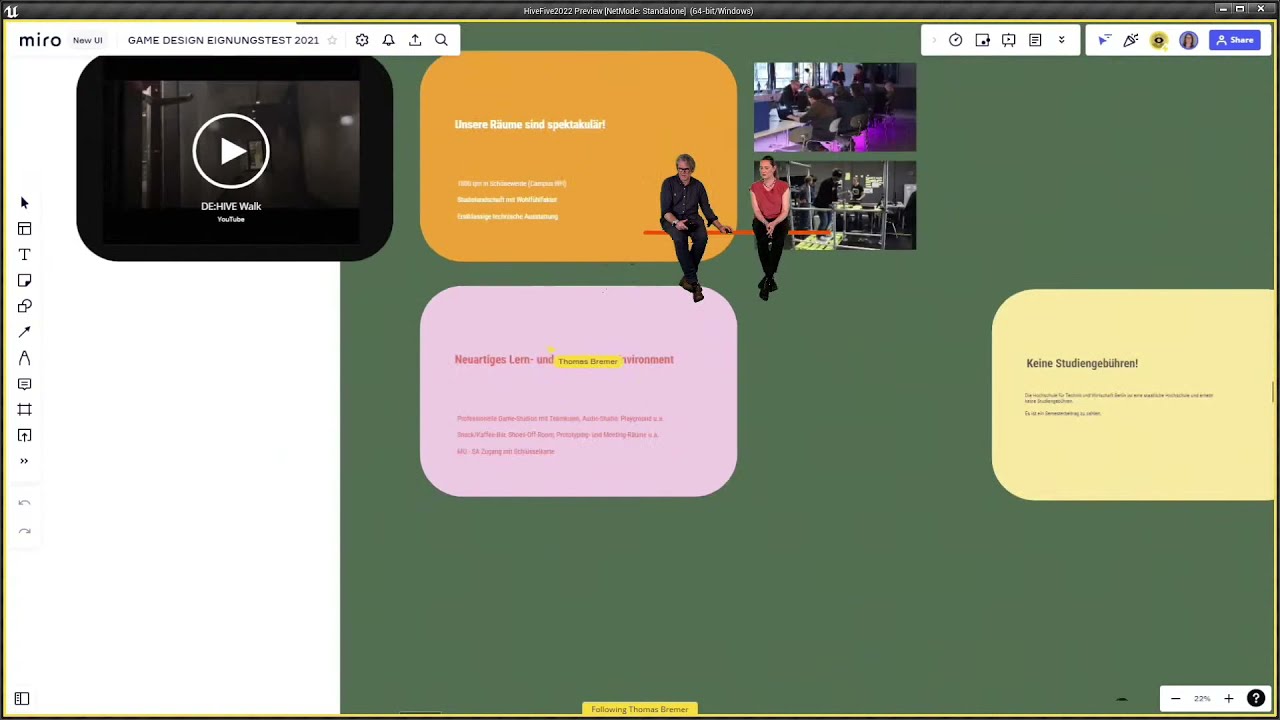
Task: Open board settings gear
Action: click(x=362, y=40)
